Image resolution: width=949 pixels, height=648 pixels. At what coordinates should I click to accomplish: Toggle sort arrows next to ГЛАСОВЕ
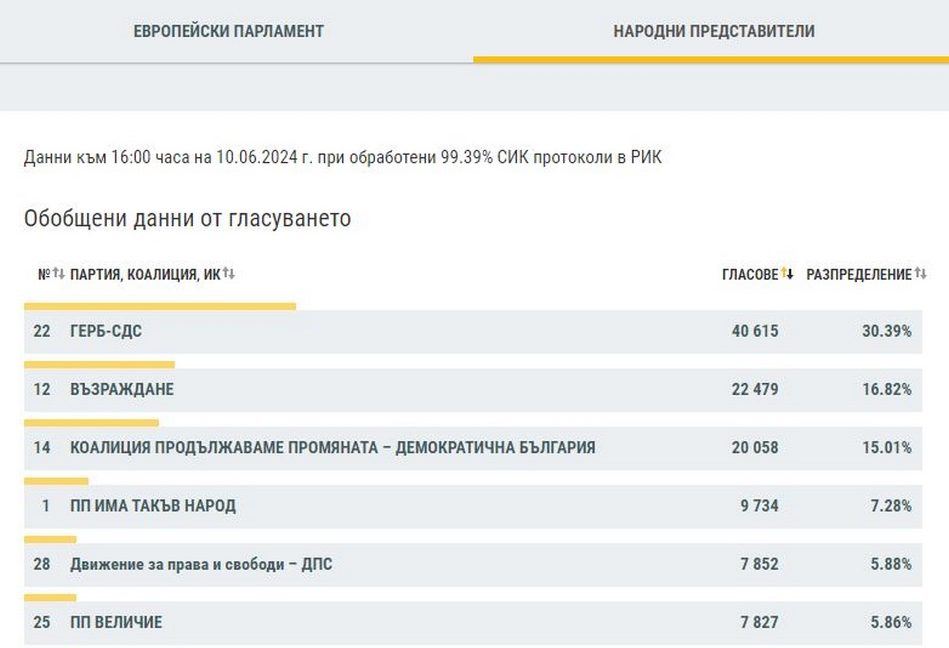click(788, 274)
